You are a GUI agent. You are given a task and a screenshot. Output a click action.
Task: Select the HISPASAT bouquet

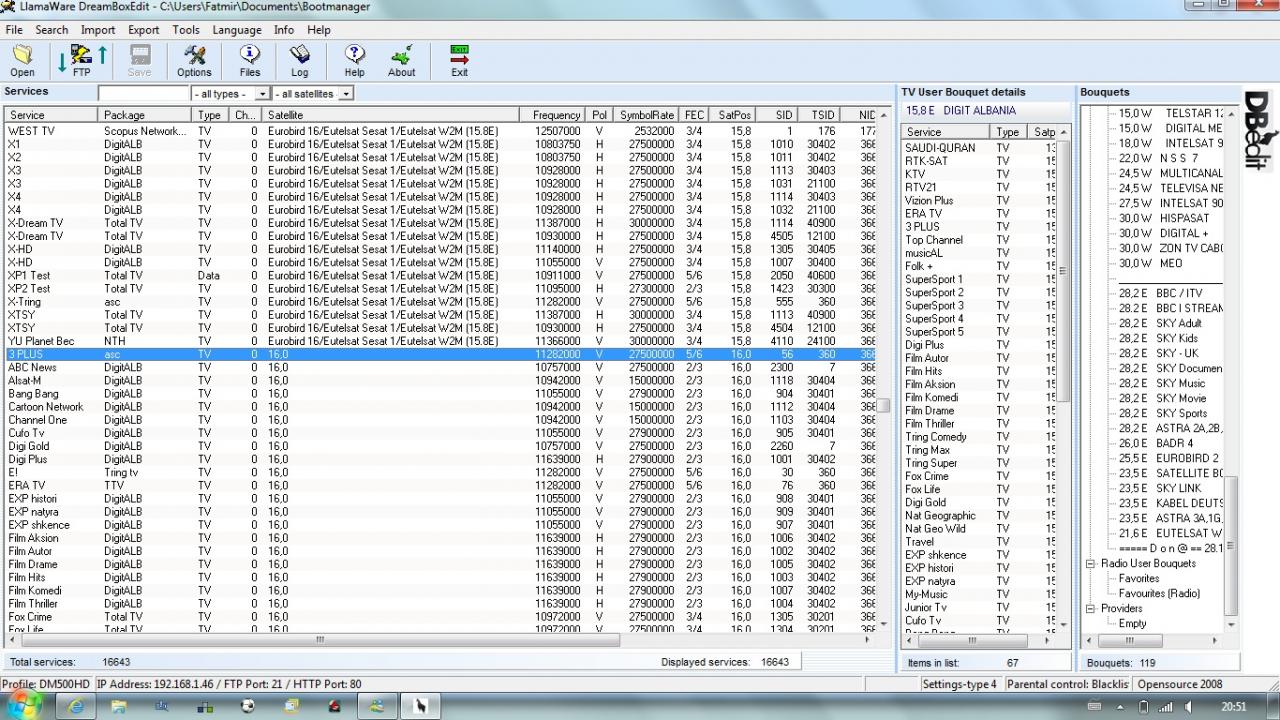pyautogui.click(x=1163, y=218)
